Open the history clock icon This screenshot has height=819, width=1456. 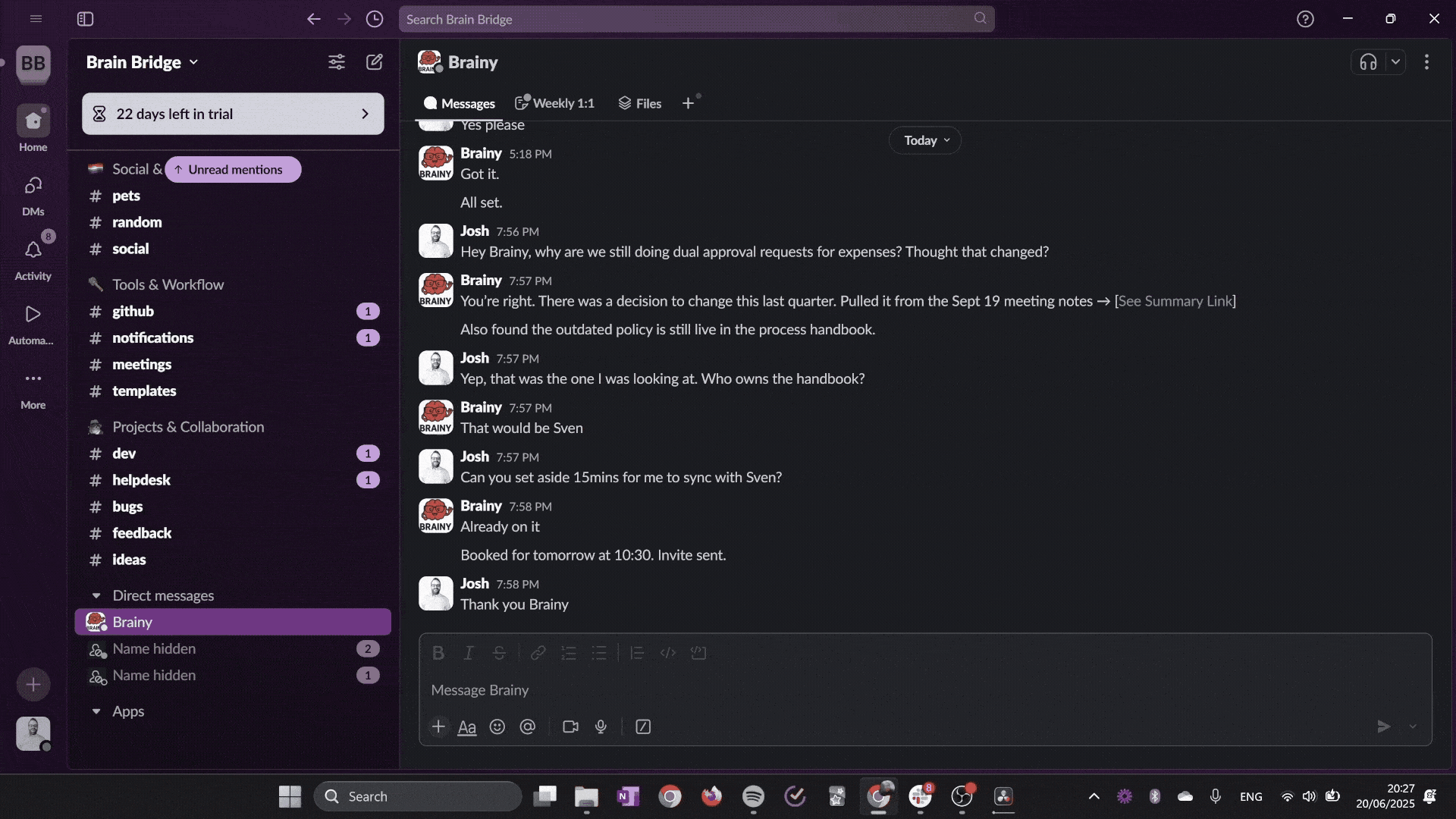pyautogui.click(x=375, y=19)
